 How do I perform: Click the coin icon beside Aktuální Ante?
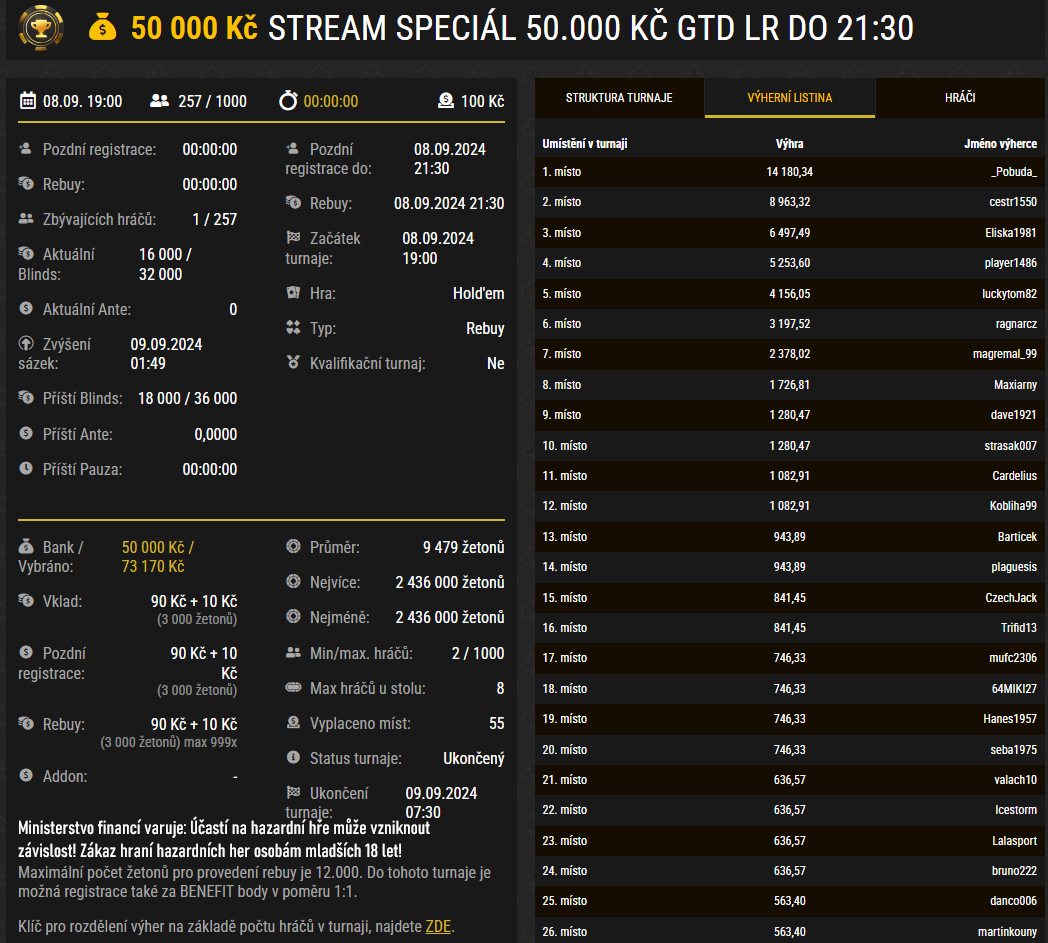(26, 308)
